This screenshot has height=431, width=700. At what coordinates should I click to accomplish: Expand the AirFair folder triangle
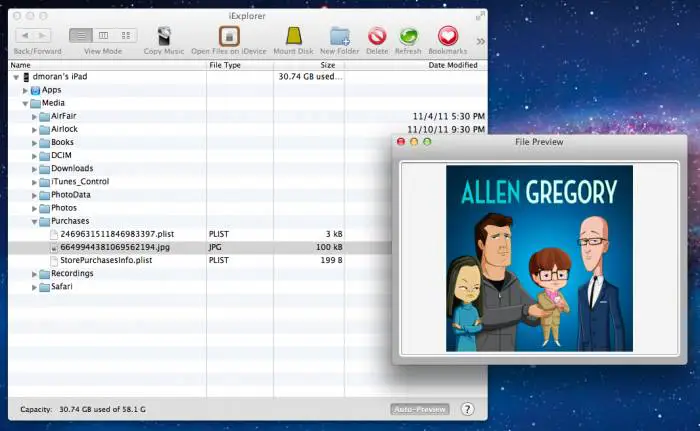[x=34, y=117]
